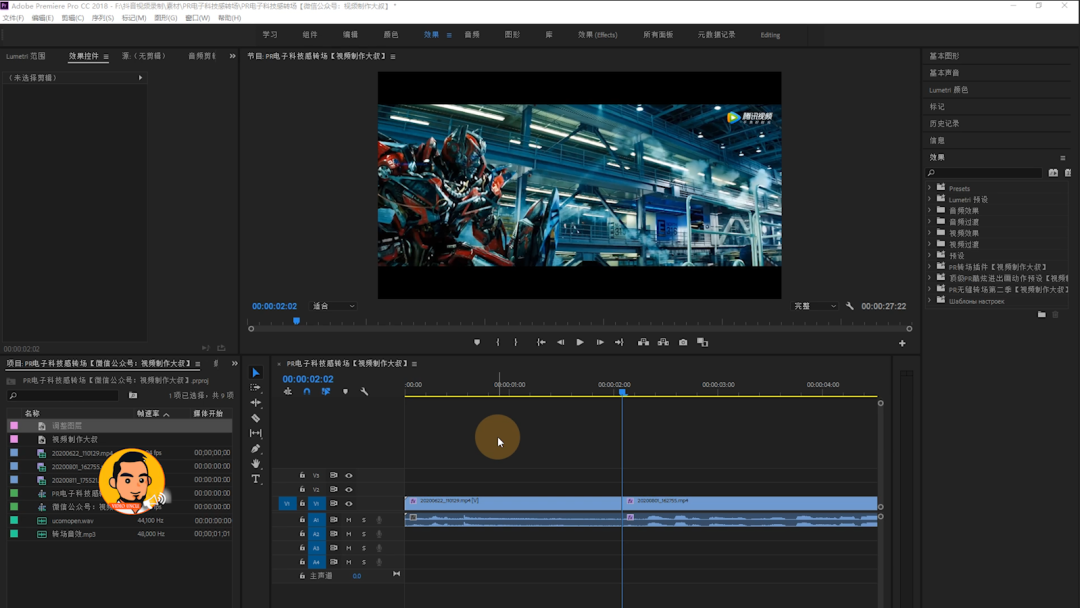Click the Export Frame camera icon
The height and width of the screenshot is (608, 1080).
pyautogui.click(x=683, y=342)
